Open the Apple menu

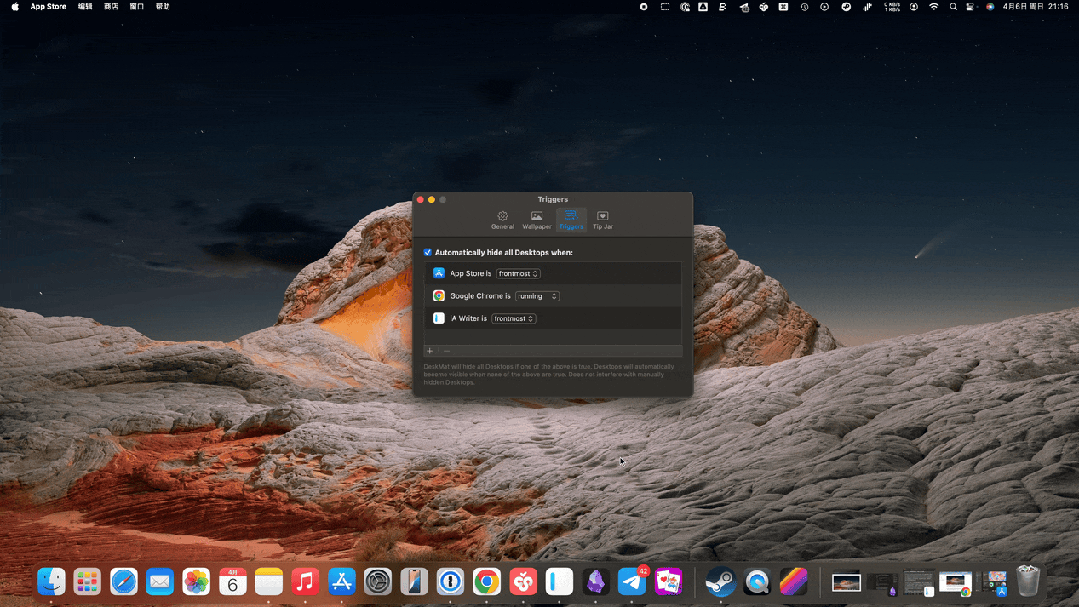pyautogui.click(x=15, y=7)
